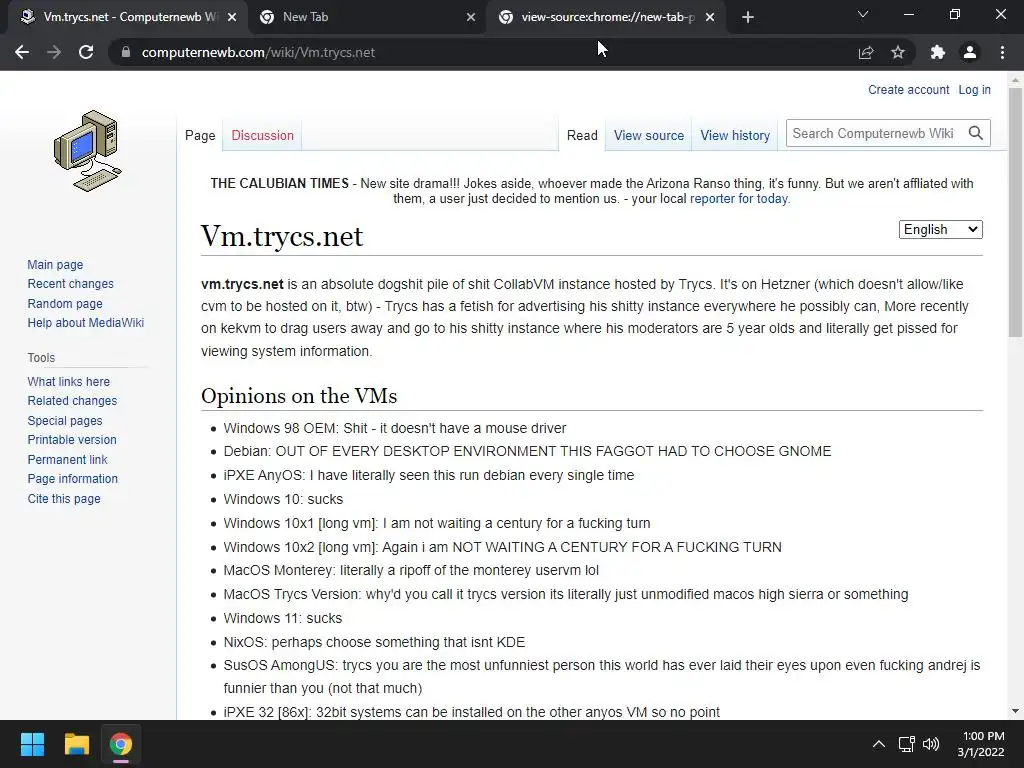The width and height of the screenshot is (1024, 768).
Task: Open the Chrome profile icon
Action: click(x=970, y=52)
